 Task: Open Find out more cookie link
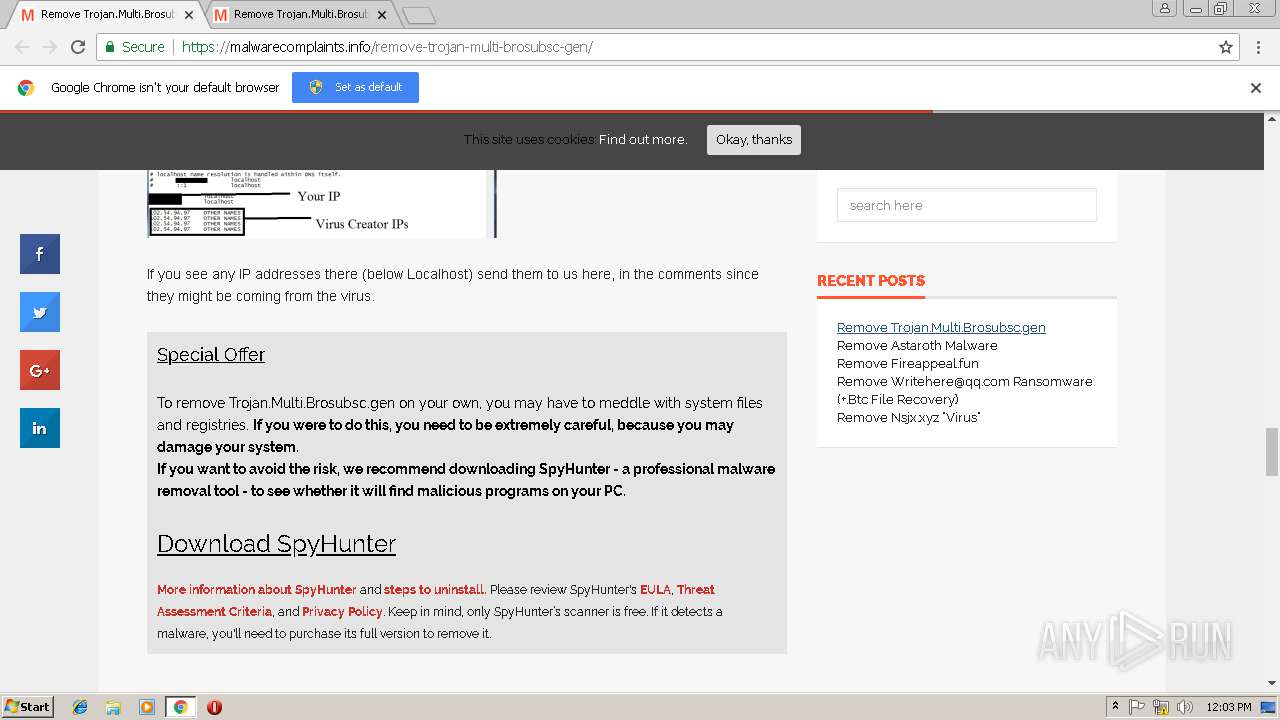[643, 140]
